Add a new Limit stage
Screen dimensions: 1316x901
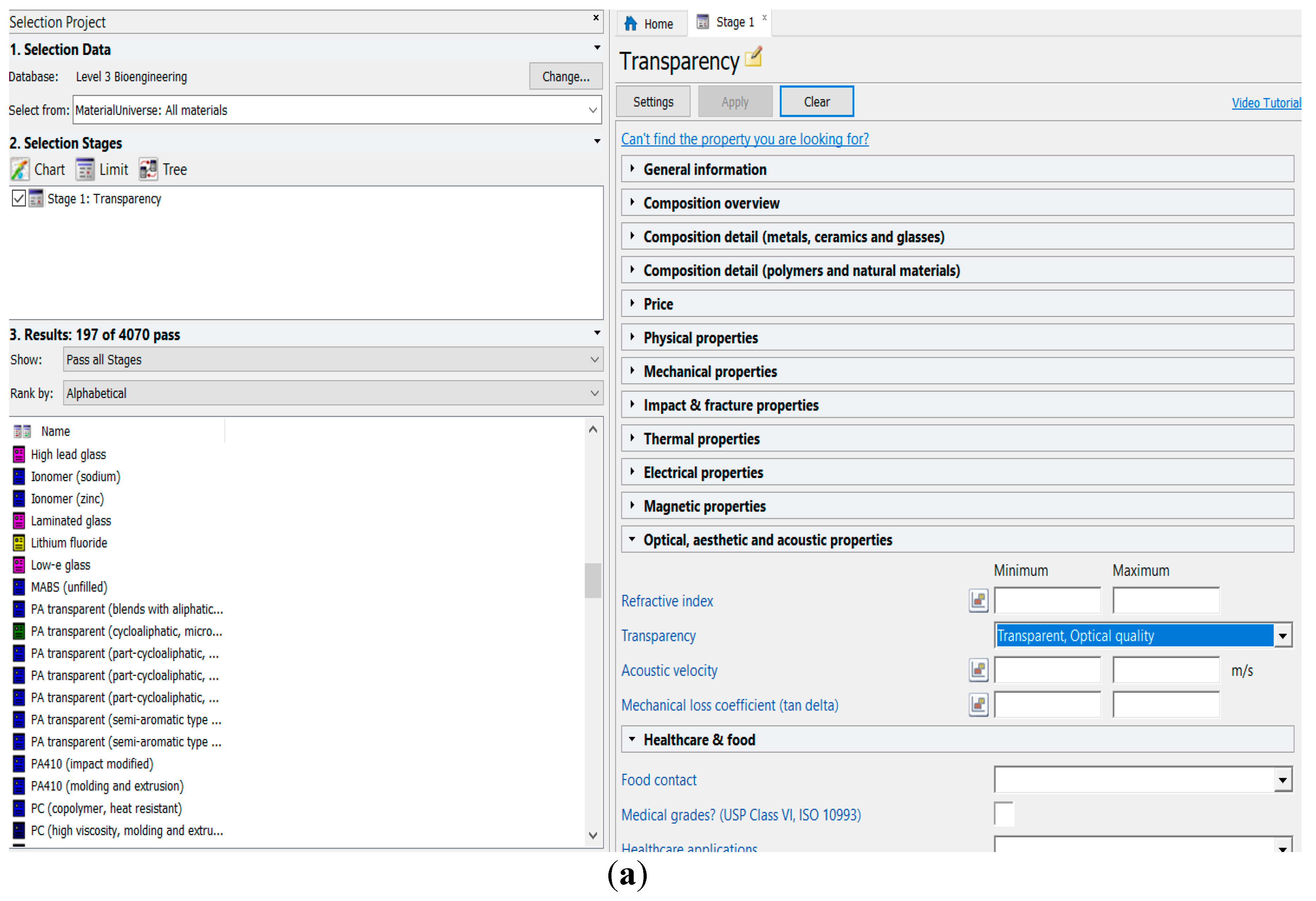click(x=102, y=169)
